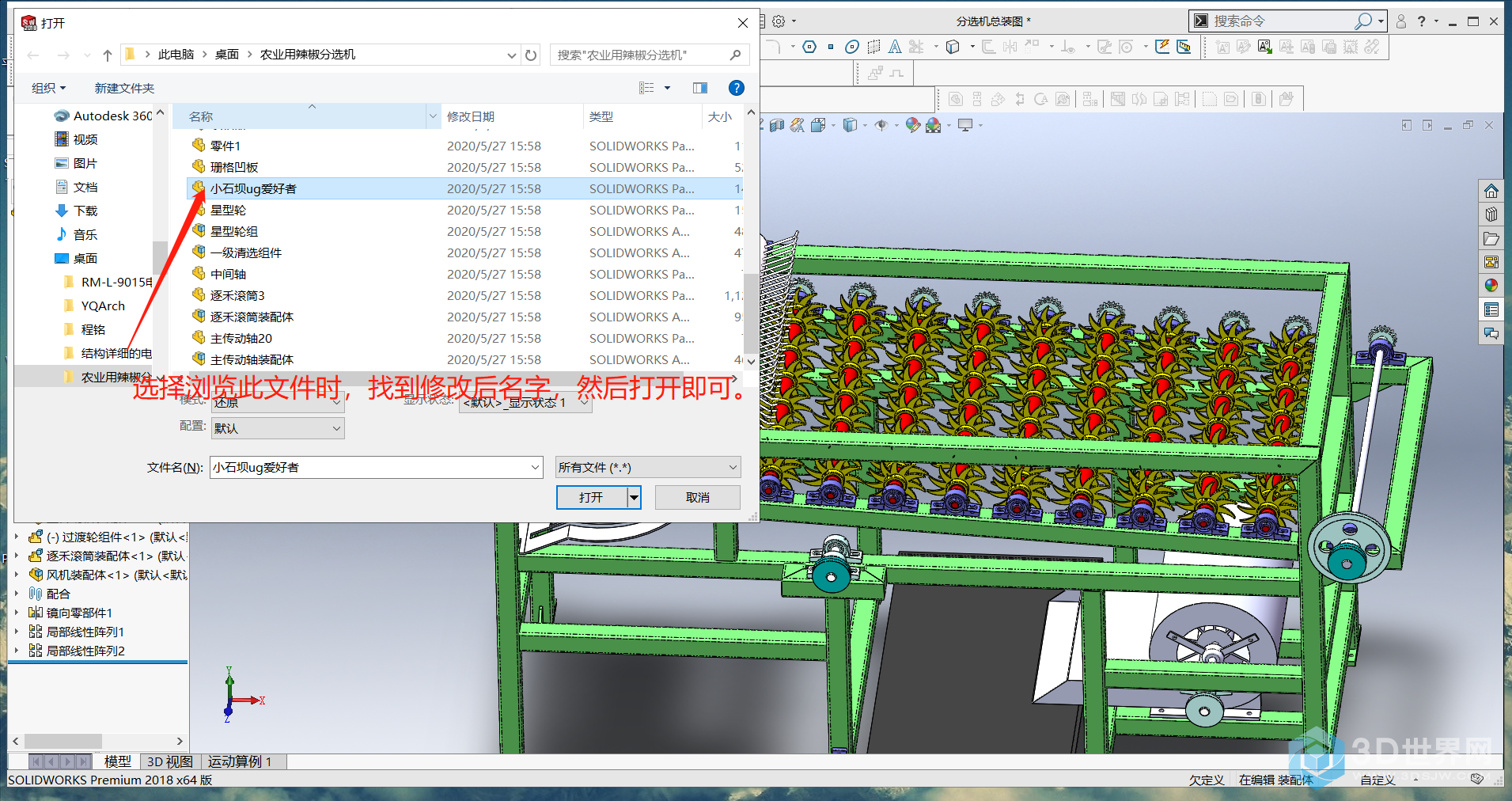Click the Edit Appearance color ball icon

pos(913,125)
